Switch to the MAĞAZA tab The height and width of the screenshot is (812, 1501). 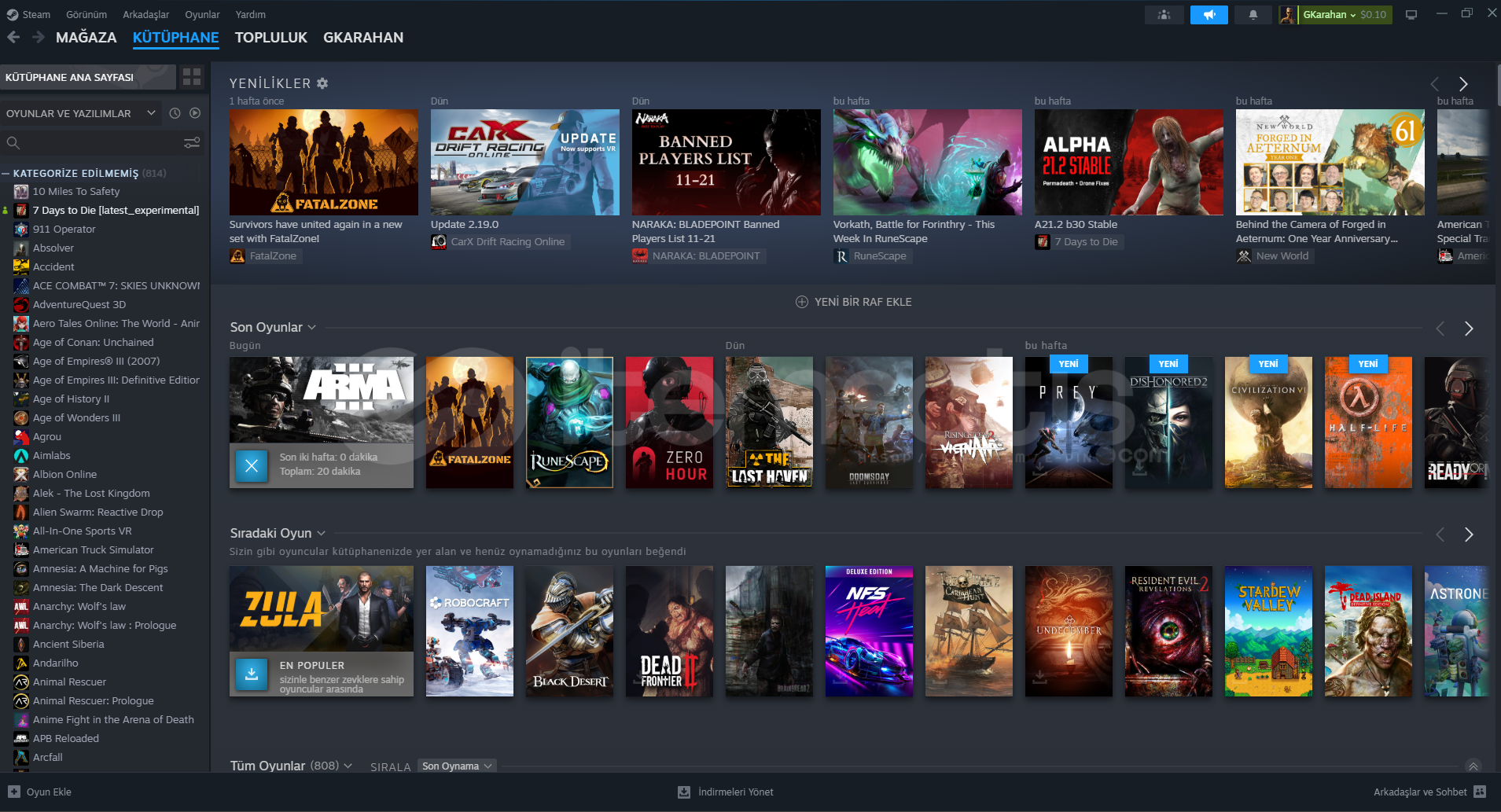86,37
